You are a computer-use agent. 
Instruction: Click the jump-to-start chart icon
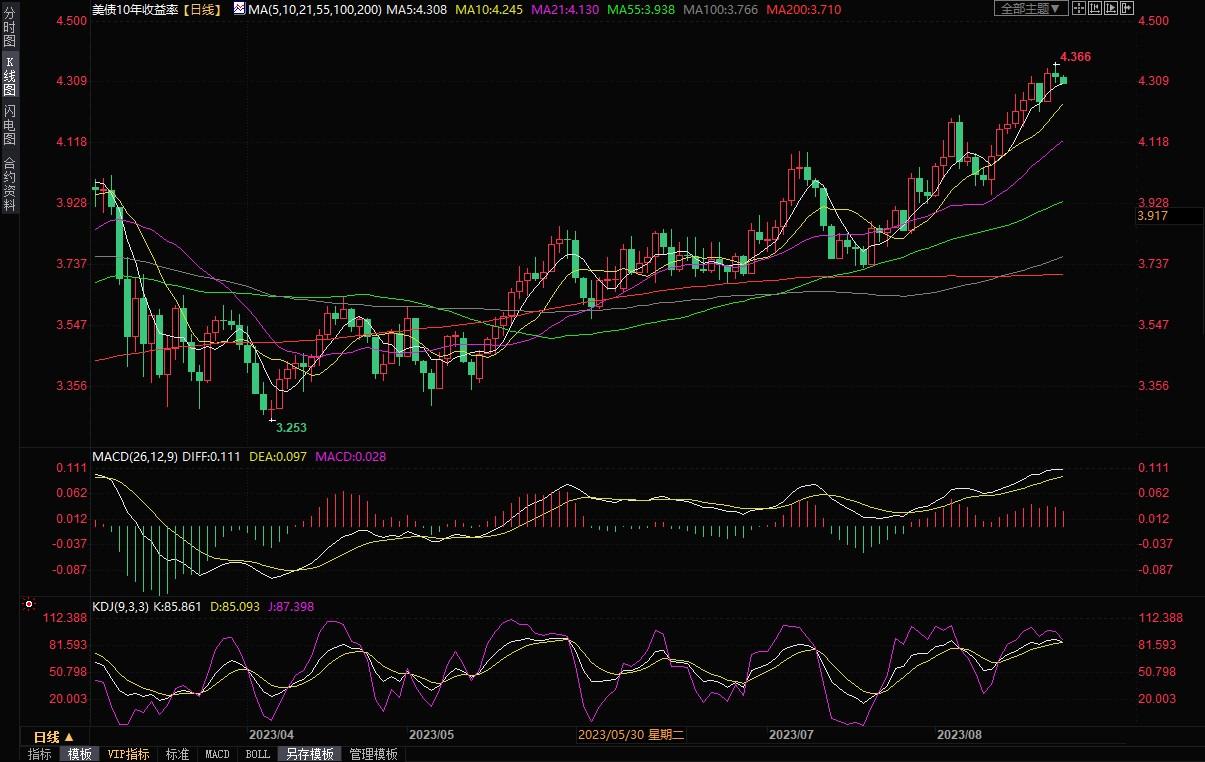(1096, 8)
